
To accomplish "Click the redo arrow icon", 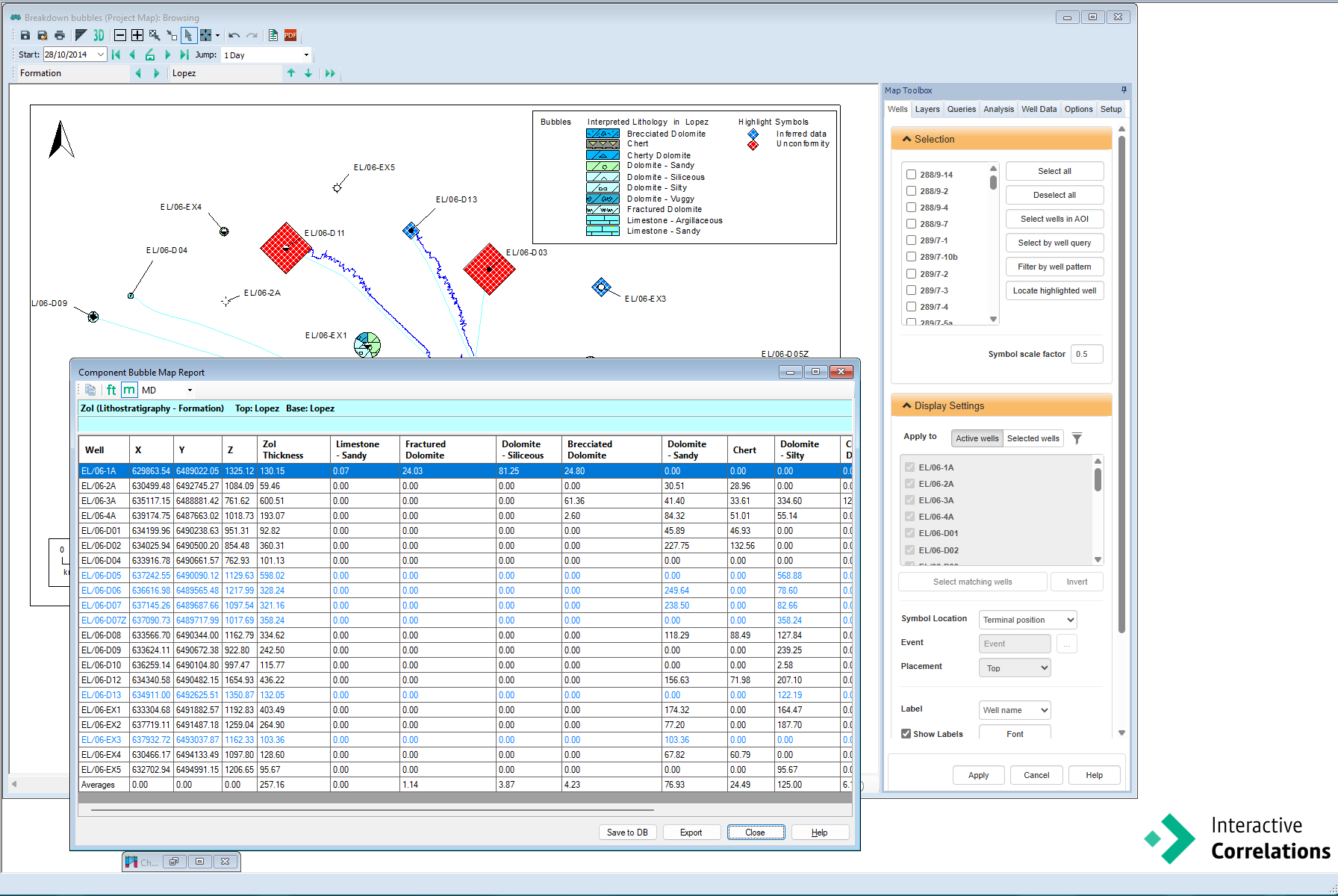I will 252,35.
